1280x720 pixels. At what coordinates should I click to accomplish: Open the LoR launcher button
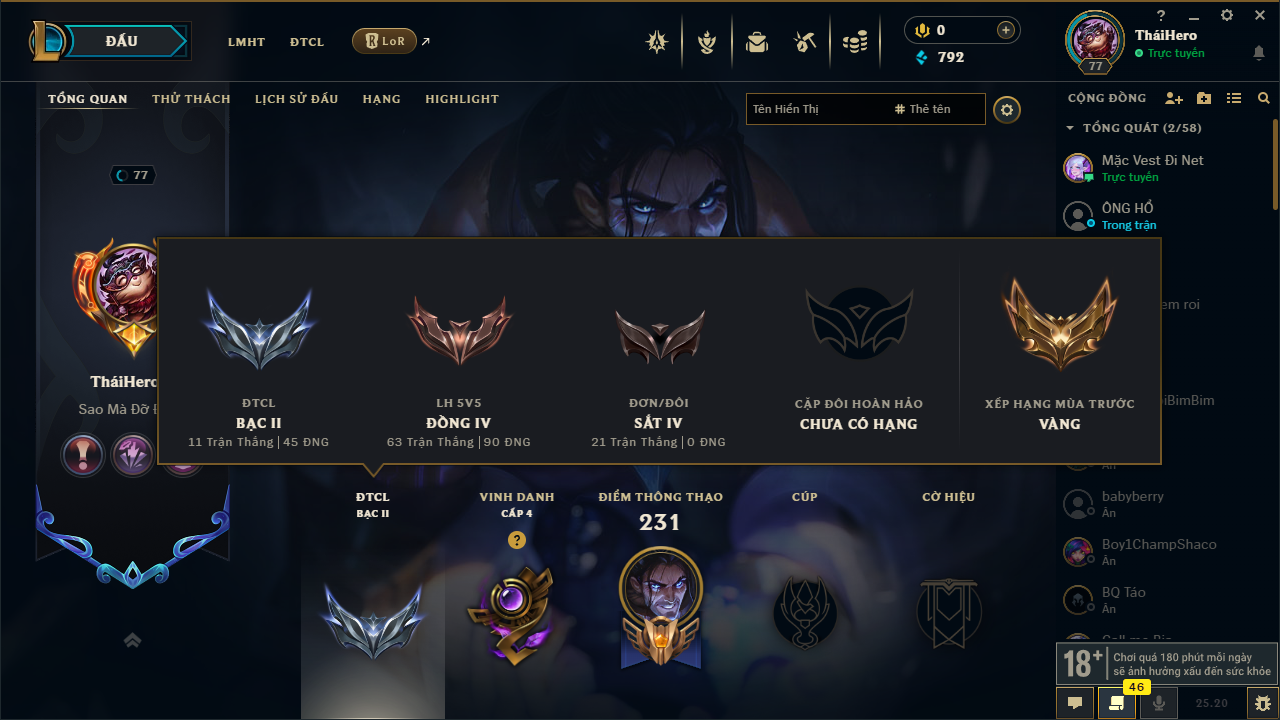coord(384,41)
